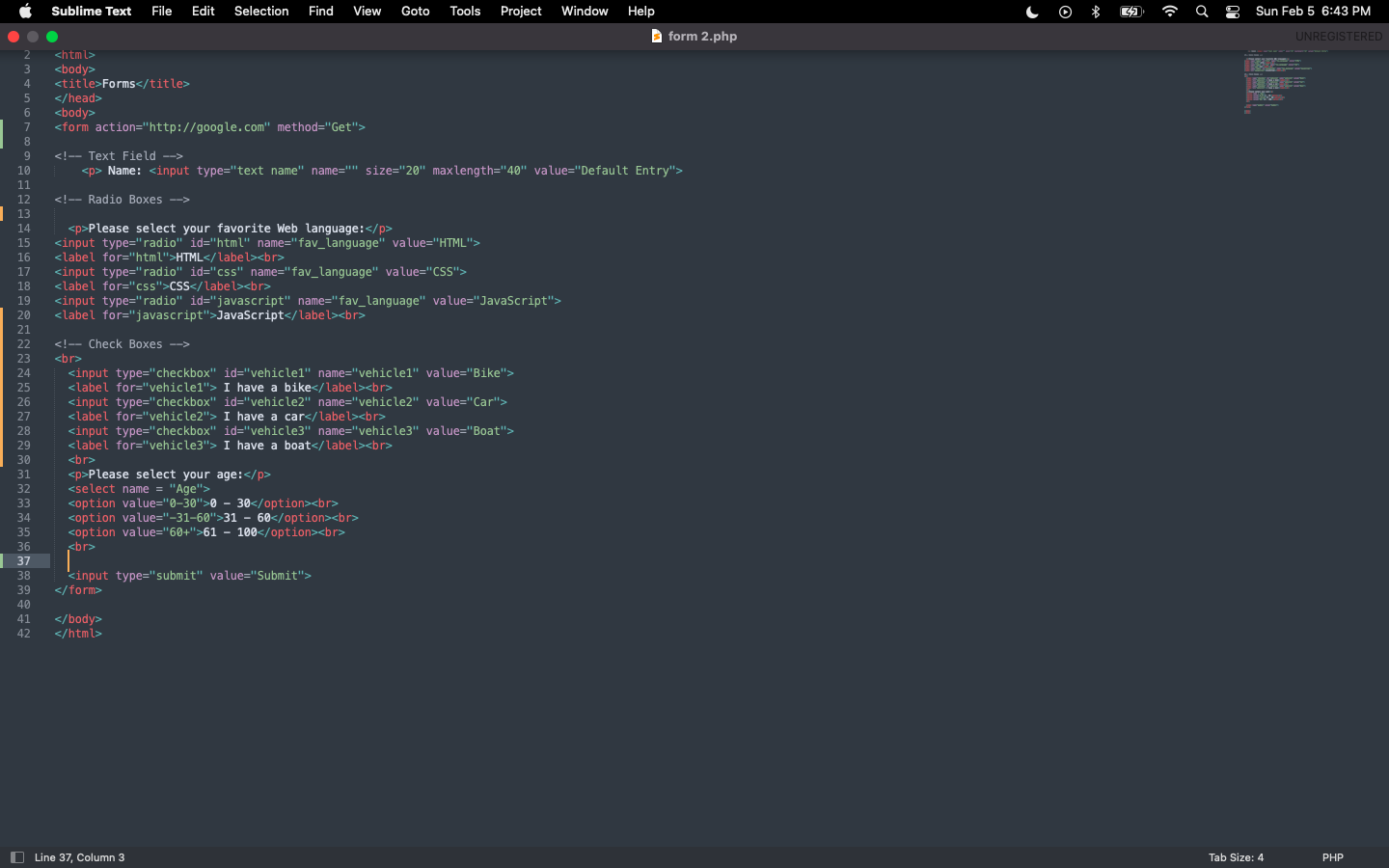Click the Radio Boxes comment line
This screenshot has height=868, width=1389.
123,200
